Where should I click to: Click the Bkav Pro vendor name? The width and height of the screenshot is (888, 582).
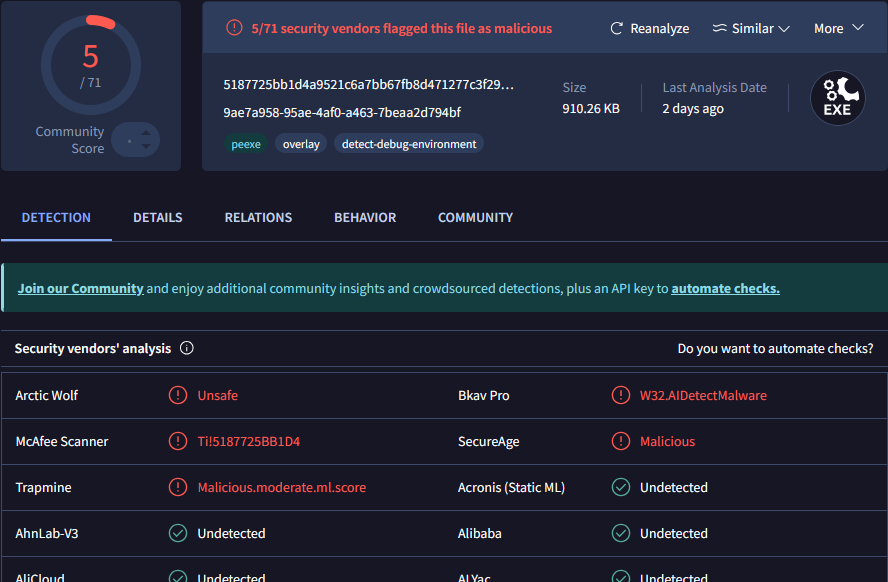pyautogui.click(x=484, y=395)
